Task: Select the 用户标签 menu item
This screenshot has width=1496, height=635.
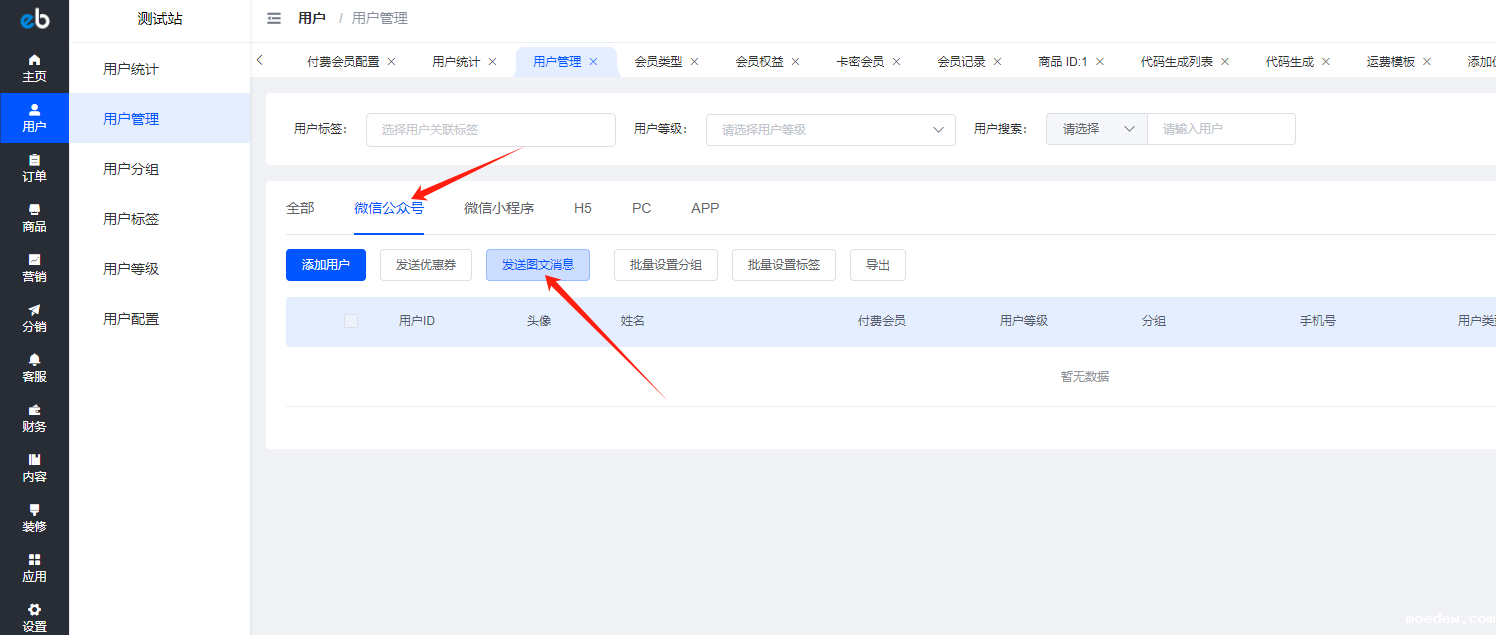Action: 131,219
